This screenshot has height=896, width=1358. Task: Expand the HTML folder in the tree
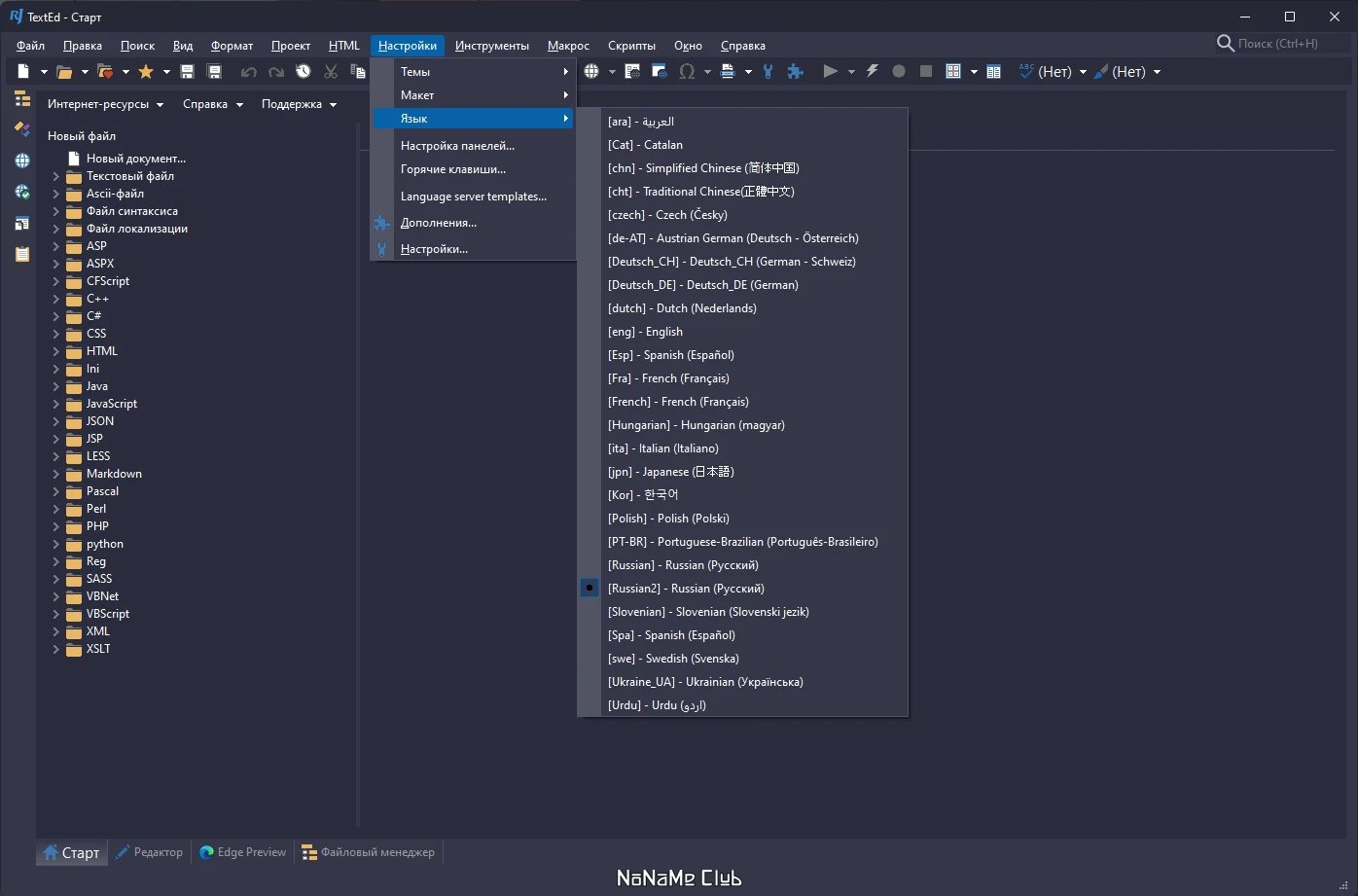coord(55,351)
